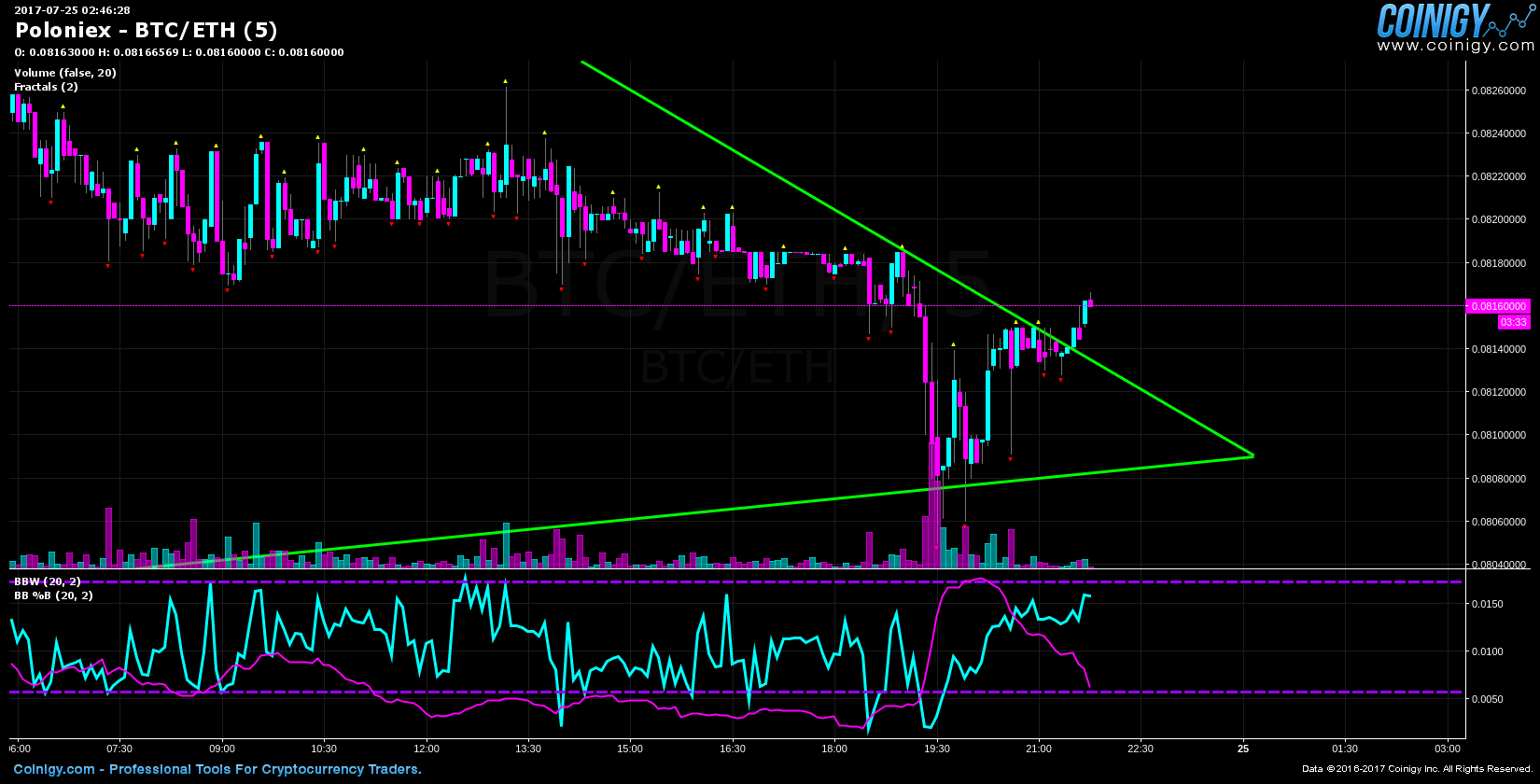
Task: Select the chart title Poloniex - BTC/ETH (5)
Action: tap(147, 31)
